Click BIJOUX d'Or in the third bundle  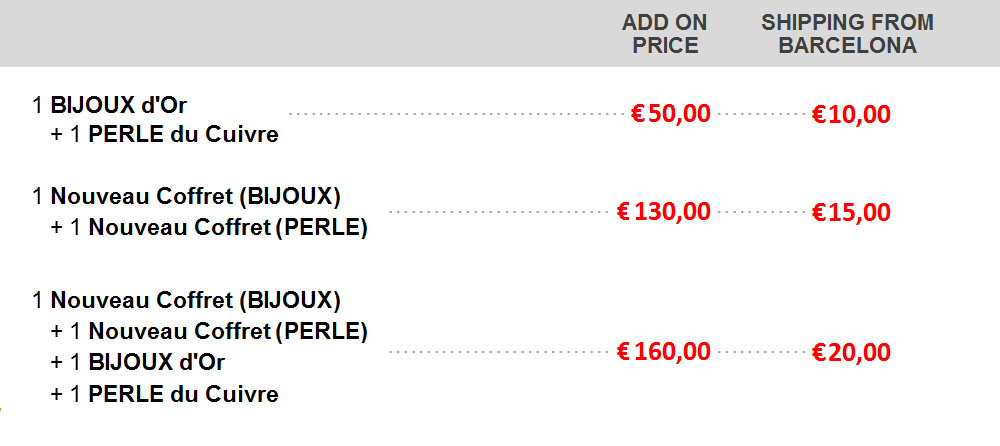tap(156, 362)
